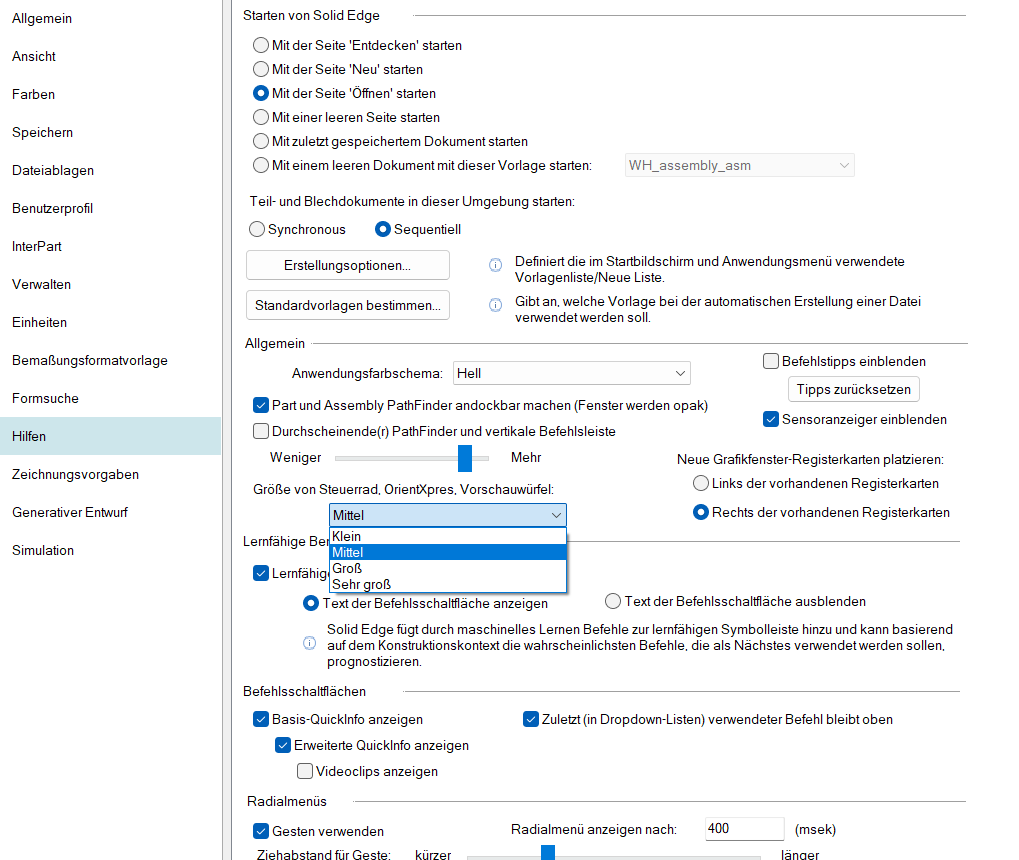This screenshot has height=860, width=1019.
Task: Switch to Farben options page
Action: (x=110, y=94)
